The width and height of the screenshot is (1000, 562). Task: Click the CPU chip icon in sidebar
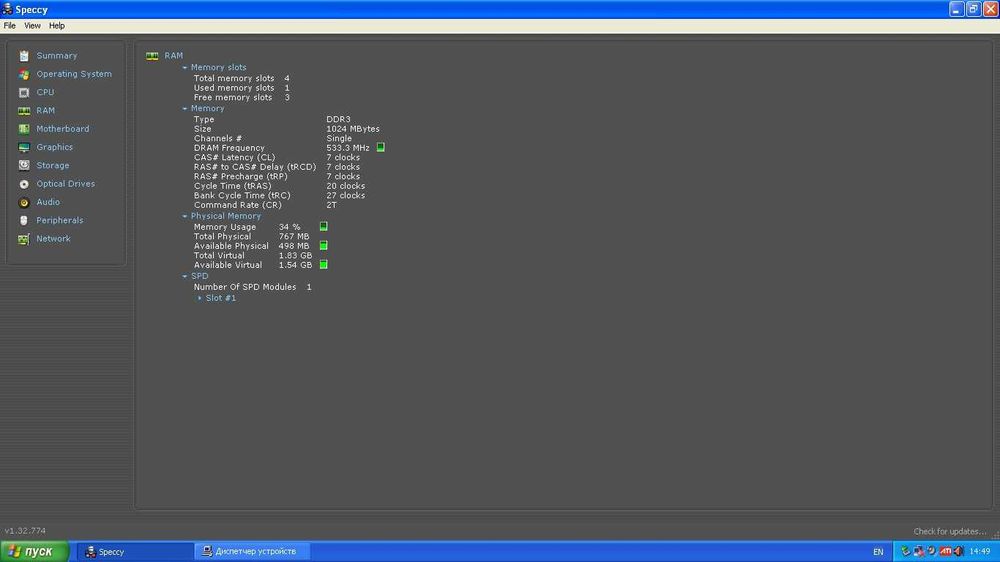(x=24, y=92)
